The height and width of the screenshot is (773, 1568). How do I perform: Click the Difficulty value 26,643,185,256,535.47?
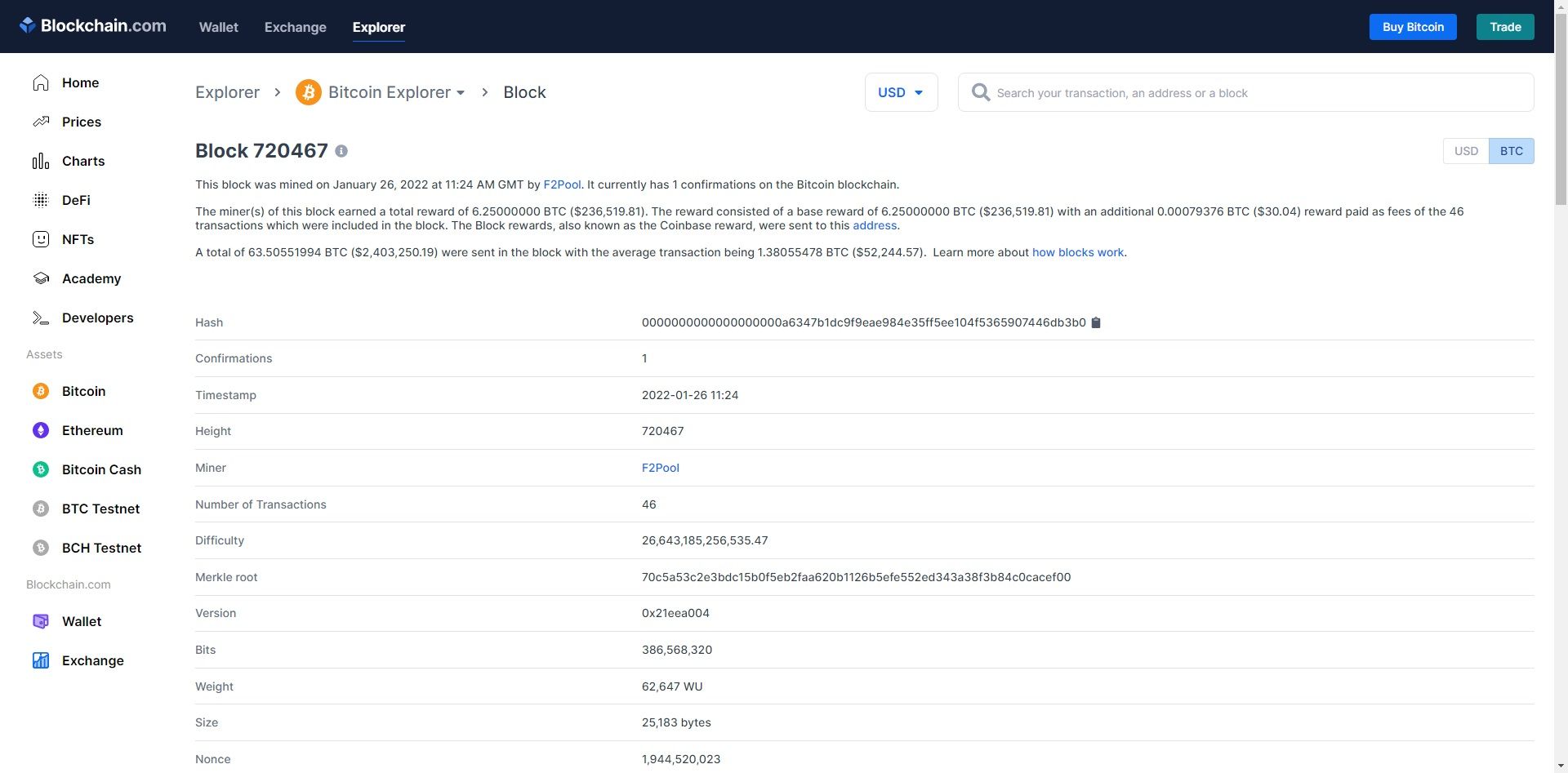[x=705, y=540]
